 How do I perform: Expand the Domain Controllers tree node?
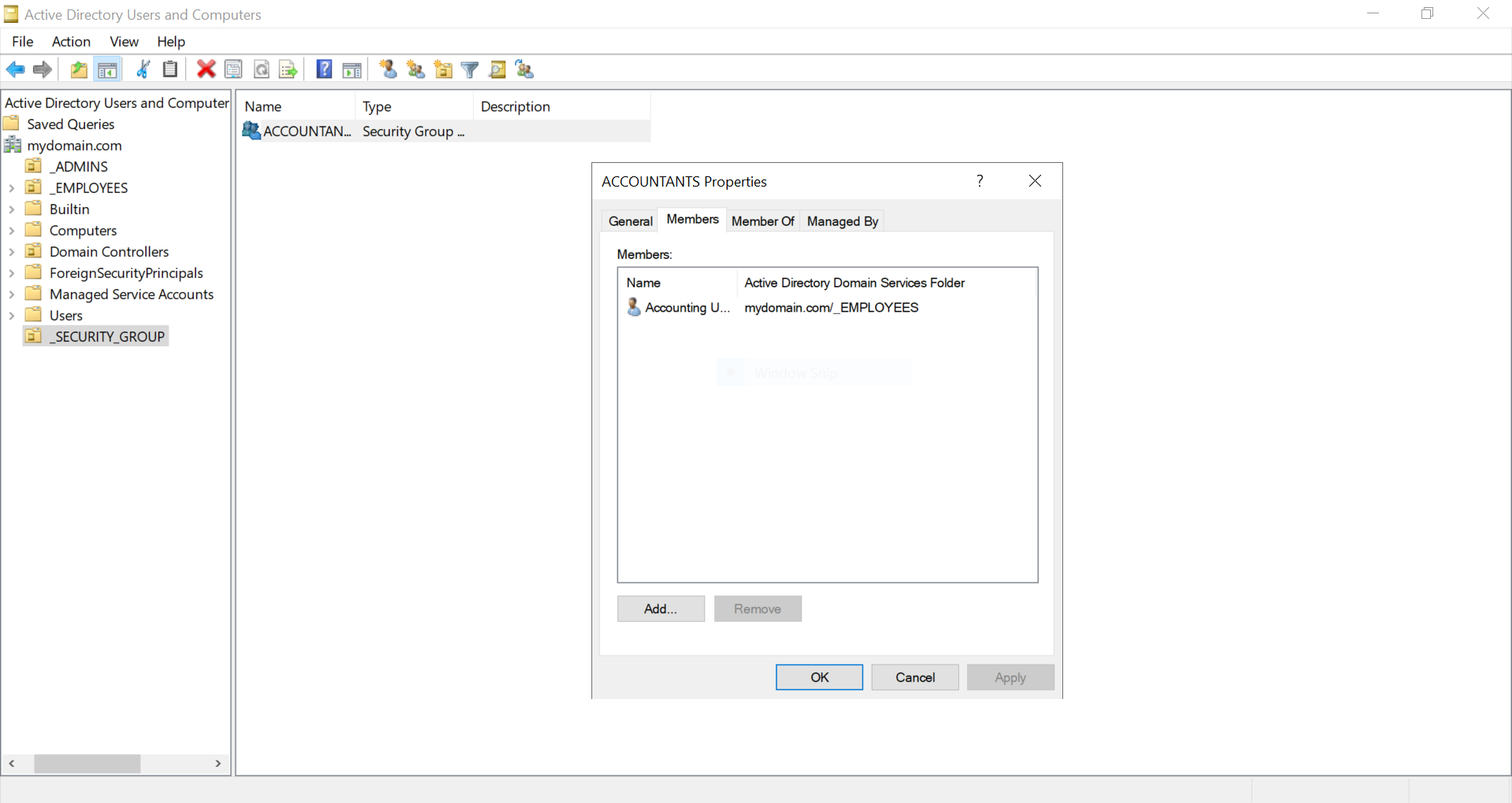pos(11,252)
